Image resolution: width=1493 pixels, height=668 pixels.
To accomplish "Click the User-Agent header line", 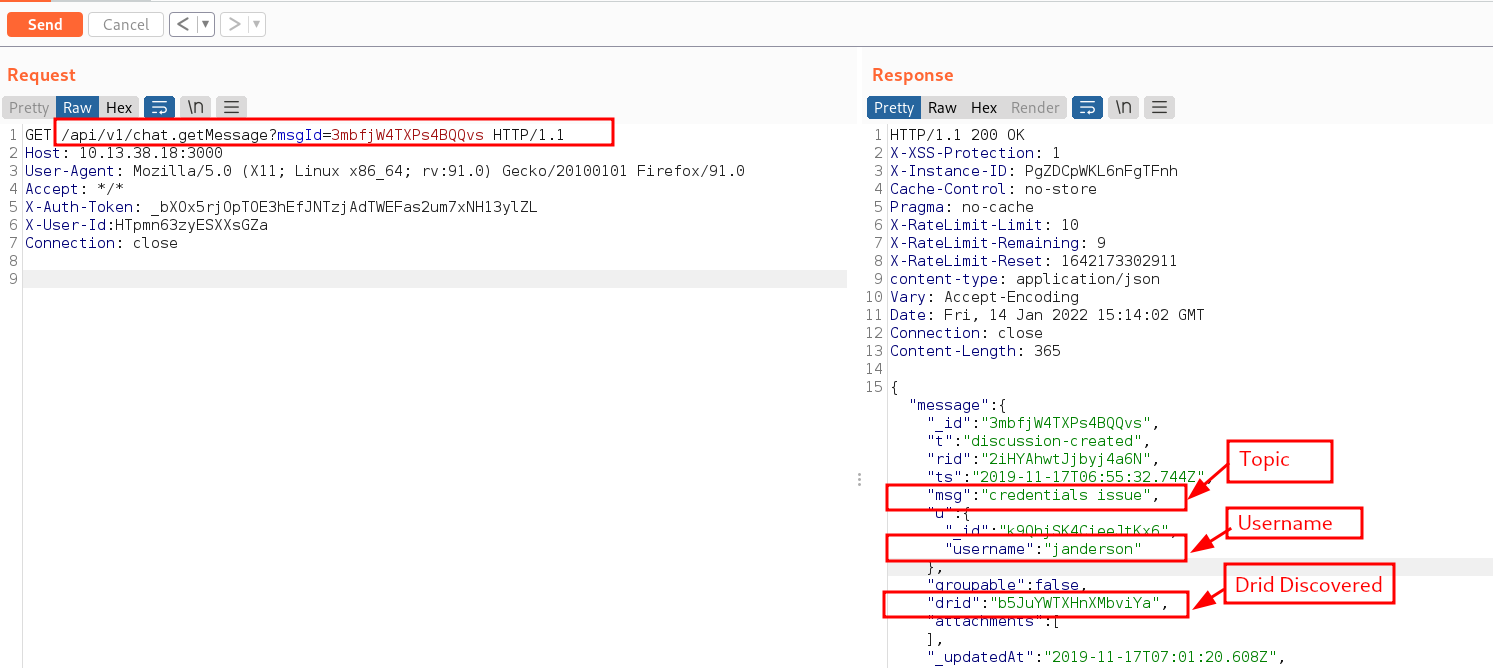I will click(385, 171).
